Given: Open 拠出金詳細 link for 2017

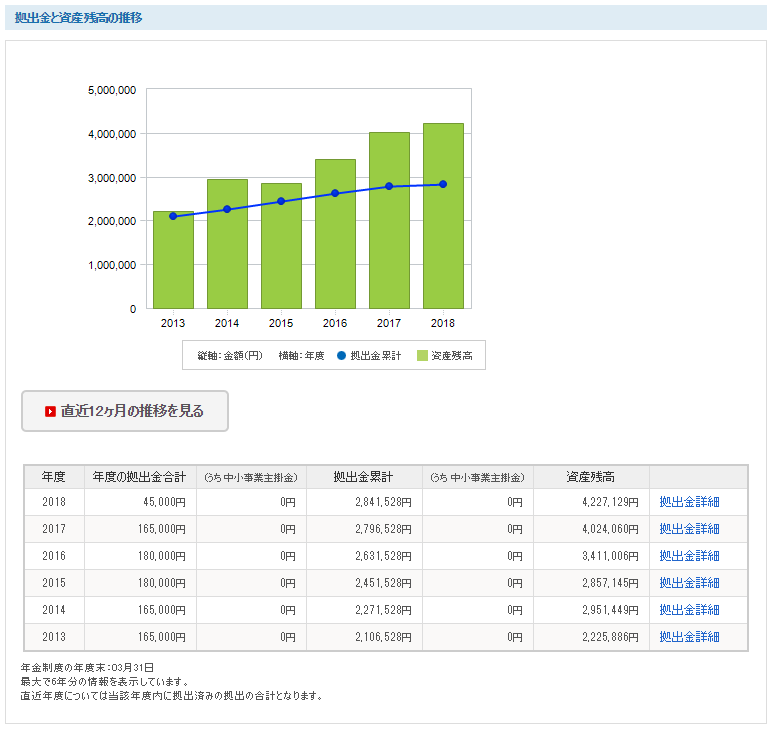Looking at the screenshot, I should 689,529.
